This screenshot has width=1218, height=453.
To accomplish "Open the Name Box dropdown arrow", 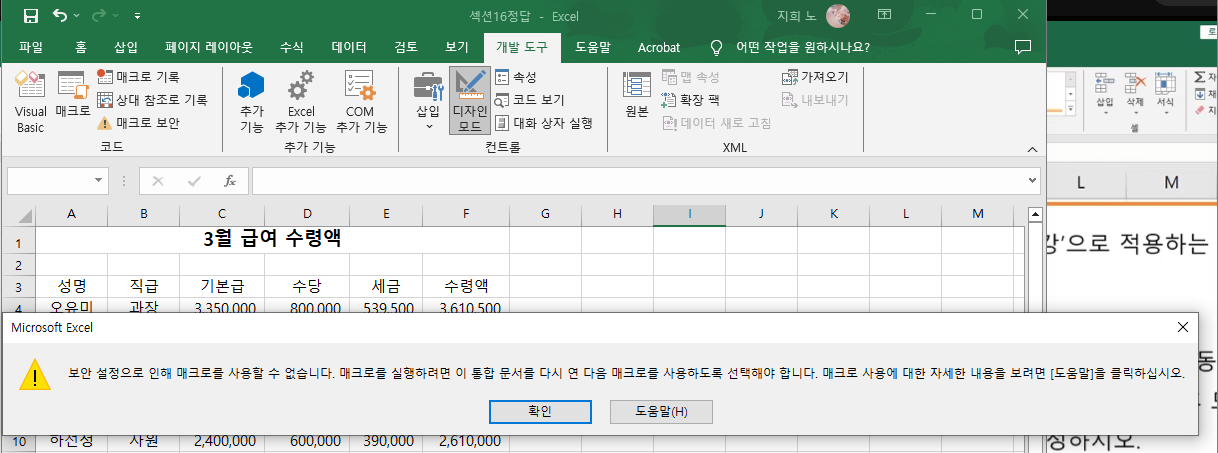I will (x=99, y=181).
